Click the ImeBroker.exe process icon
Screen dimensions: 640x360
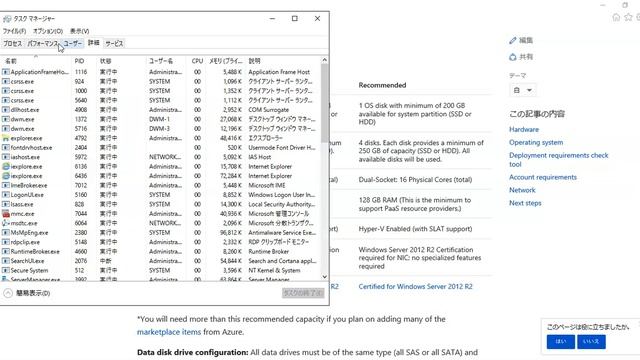click(6, 185)
